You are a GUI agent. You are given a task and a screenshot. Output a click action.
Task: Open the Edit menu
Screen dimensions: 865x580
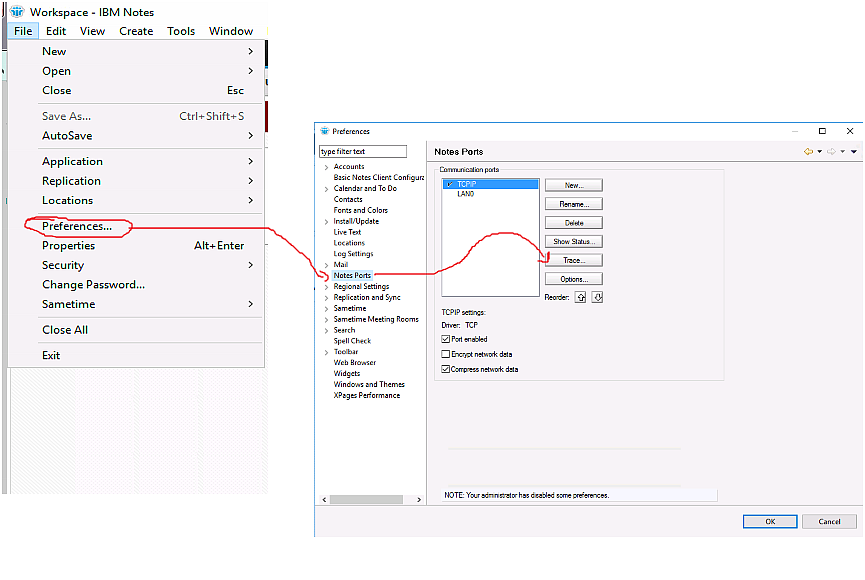56,31
